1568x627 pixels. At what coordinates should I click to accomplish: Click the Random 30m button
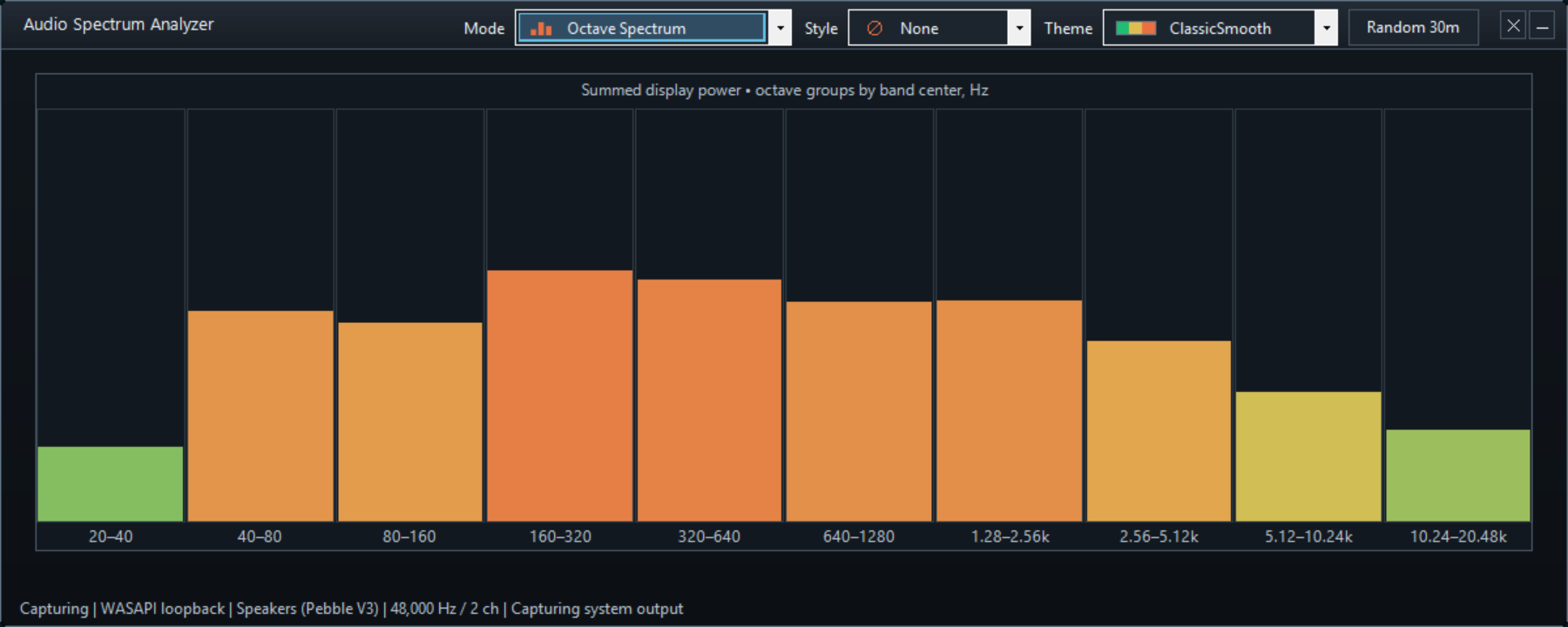click(1413, 27)
